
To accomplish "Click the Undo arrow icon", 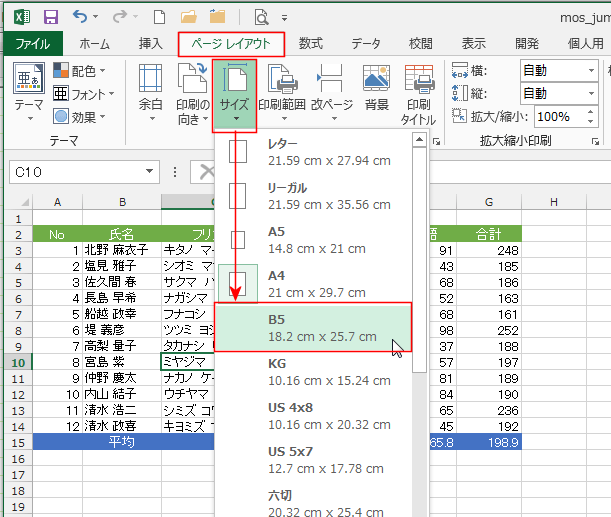I will click(80, 16).
